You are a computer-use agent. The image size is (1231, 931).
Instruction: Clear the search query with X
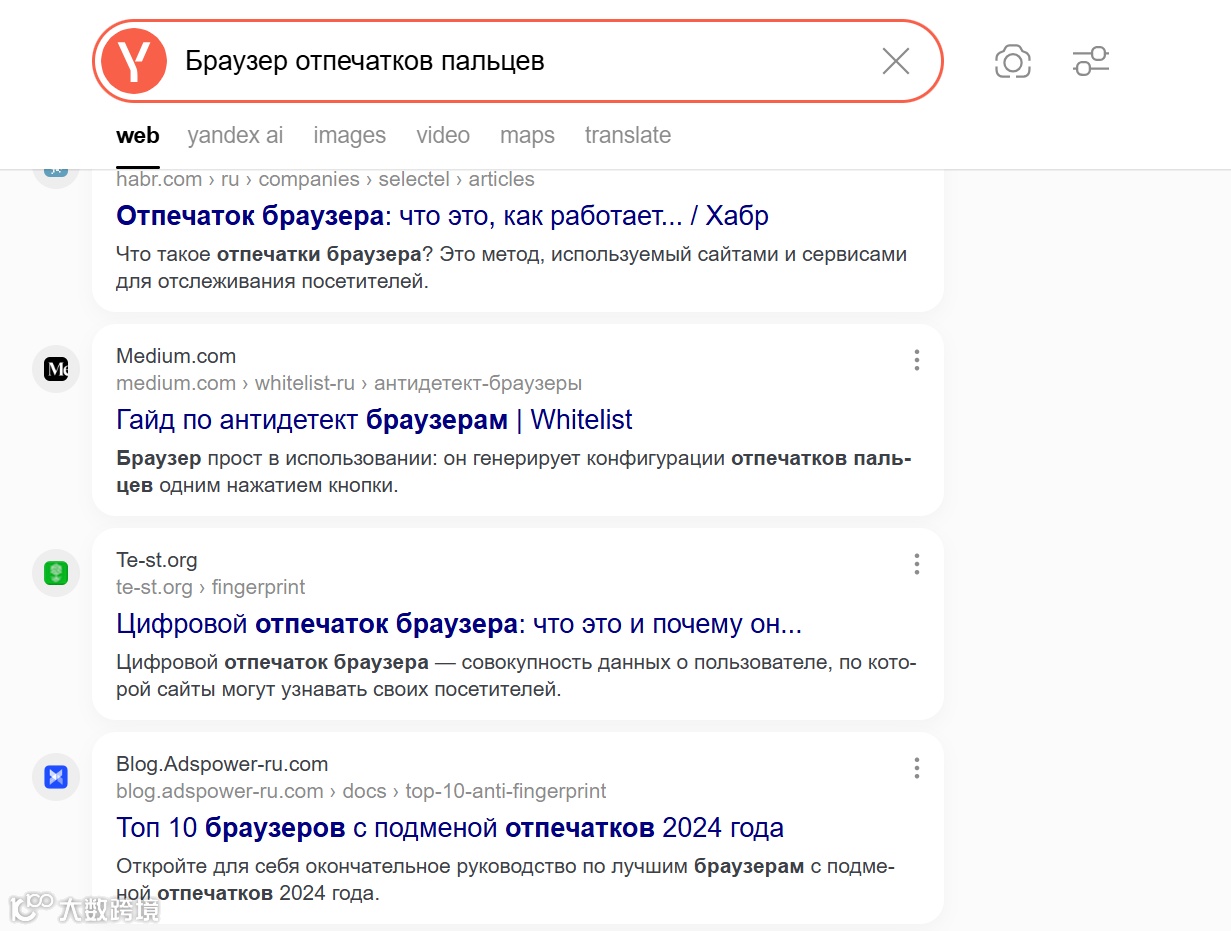(x=896, y=61)
